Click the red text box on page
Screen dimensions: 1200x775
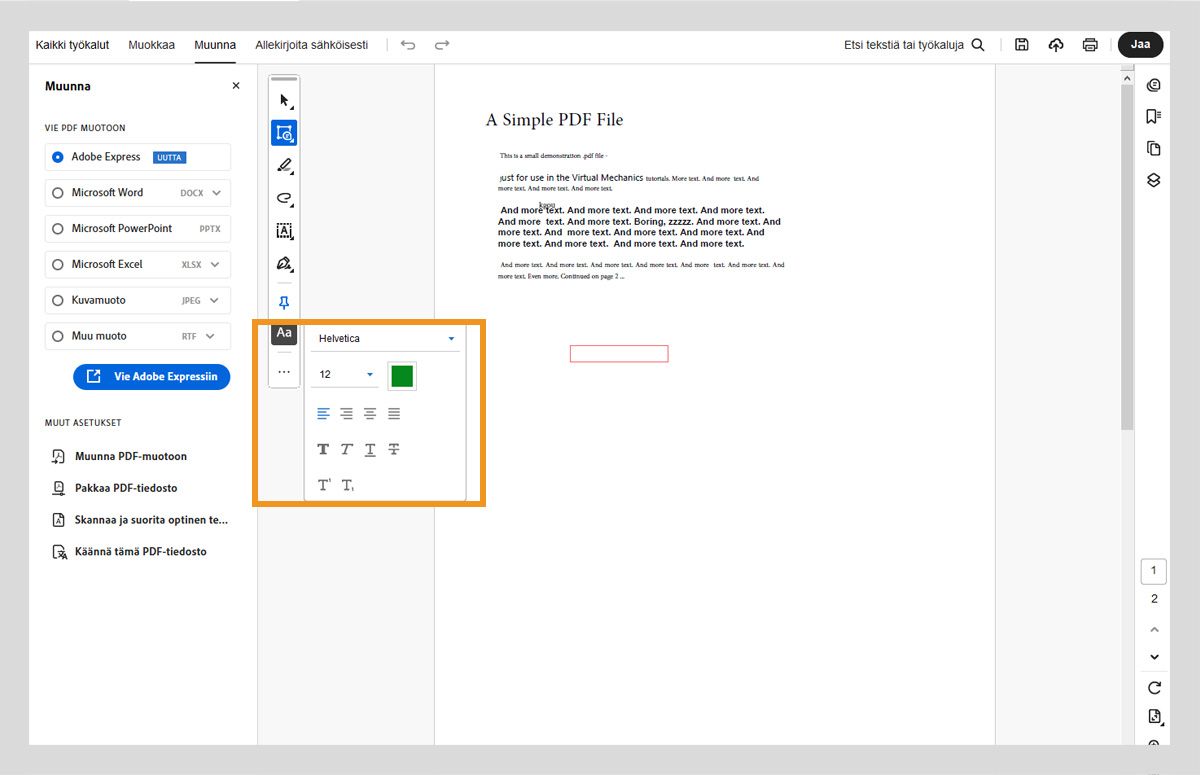[x=619, y=354]
